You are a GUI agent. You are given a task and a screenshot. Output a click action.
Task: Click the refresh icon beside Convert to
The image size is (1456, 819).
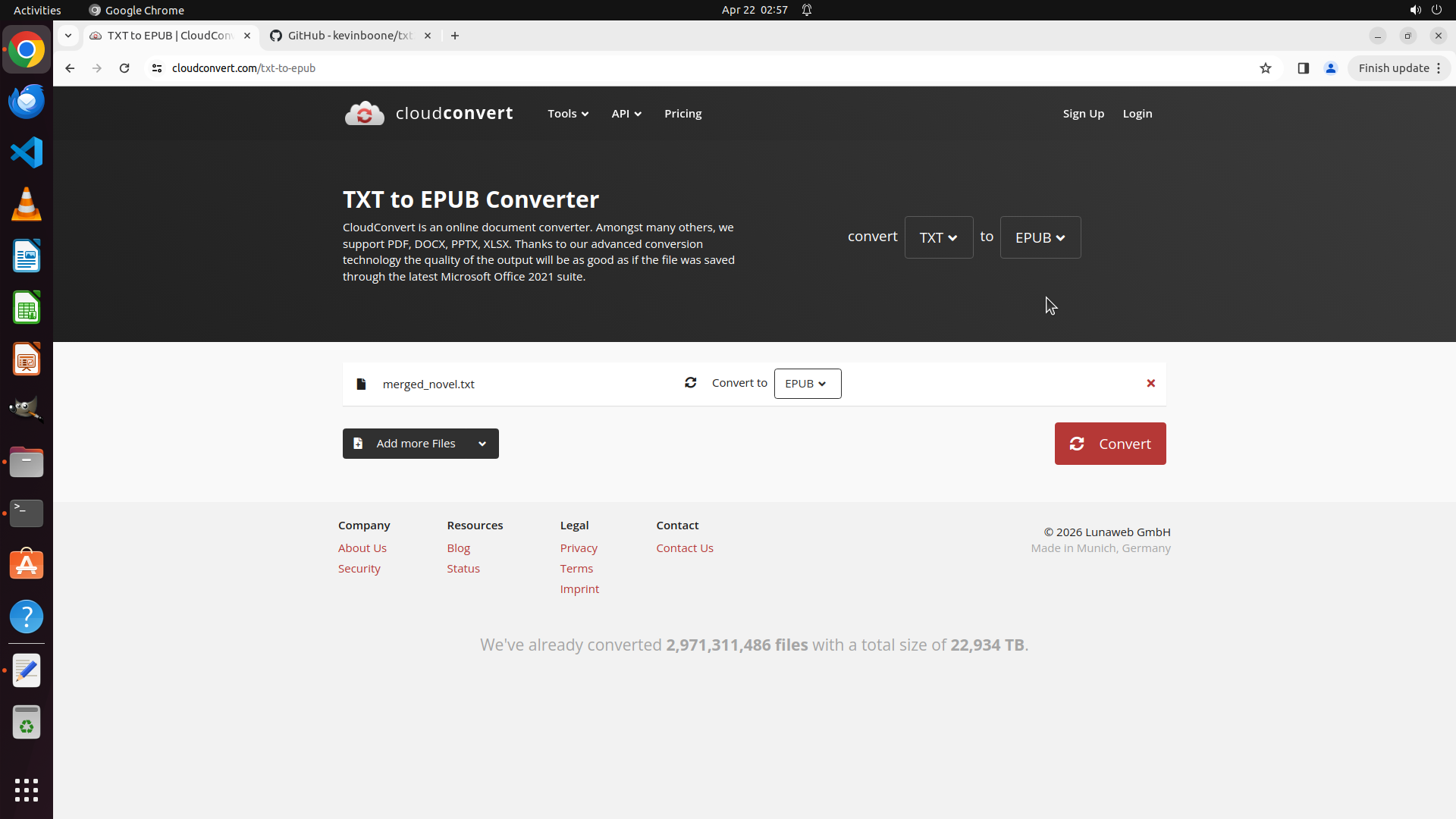click(690, 383)
